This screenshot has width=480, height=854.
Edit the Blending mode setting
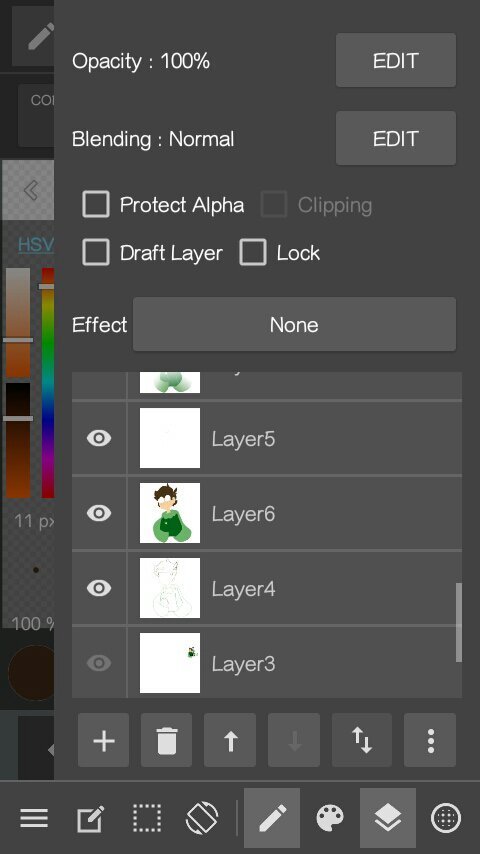click(x=396, y=138)
